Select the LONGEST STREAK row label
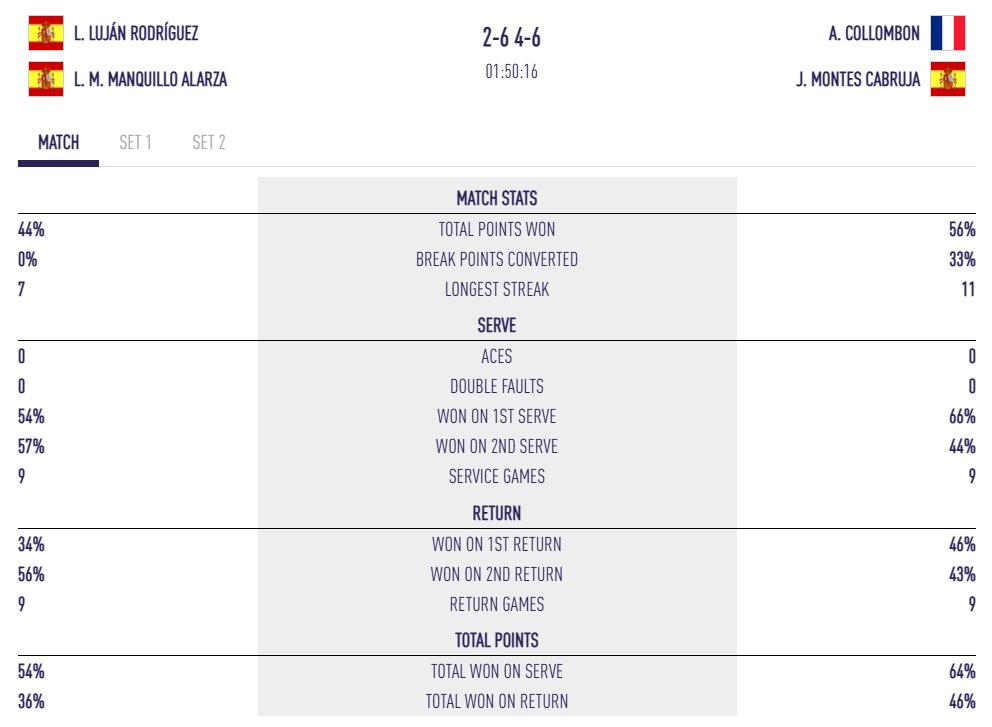This screenshot has height=727, width=992. coord(497,289)
